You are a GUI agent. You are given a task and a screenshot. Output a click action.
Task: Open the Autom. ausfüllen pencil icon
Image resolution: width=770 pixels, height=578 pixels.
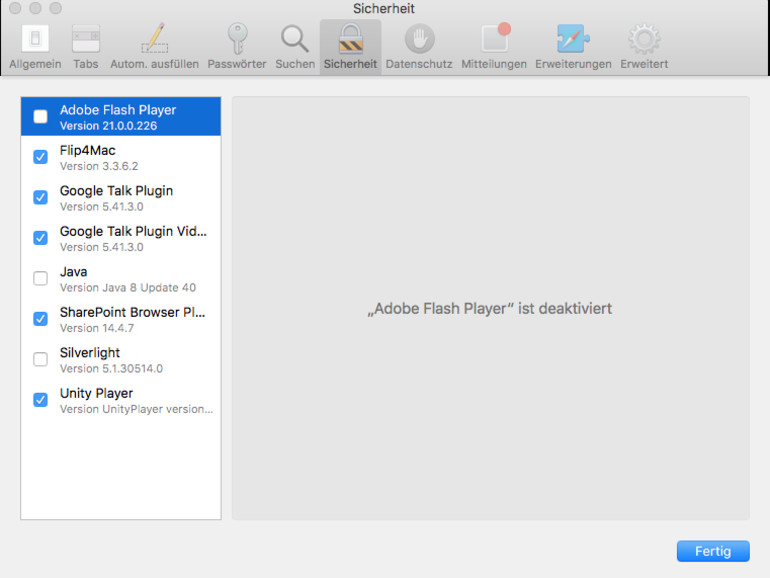(155, 38)
